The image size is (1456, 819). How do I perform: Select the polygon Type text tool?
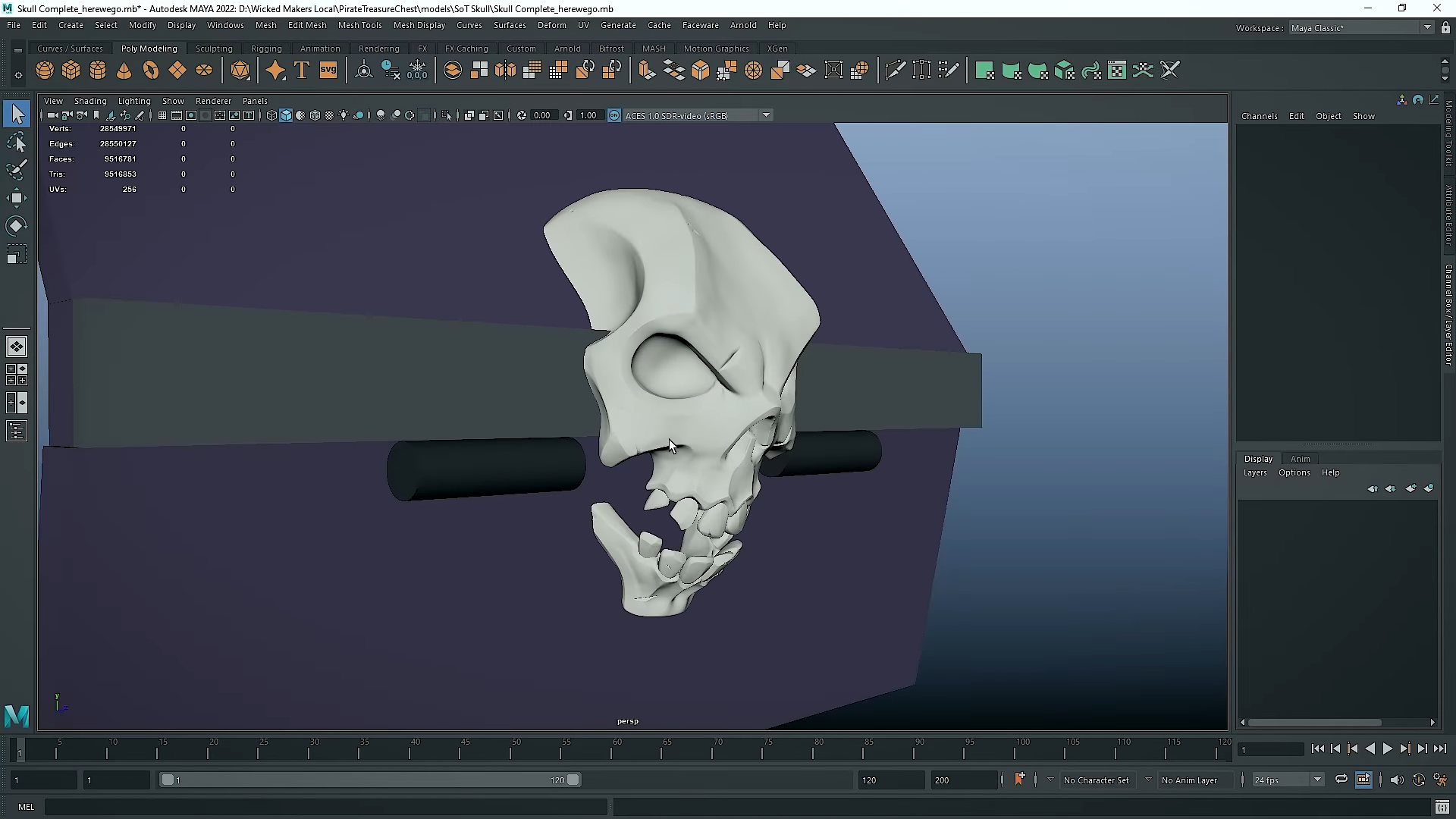coord(302,71)
